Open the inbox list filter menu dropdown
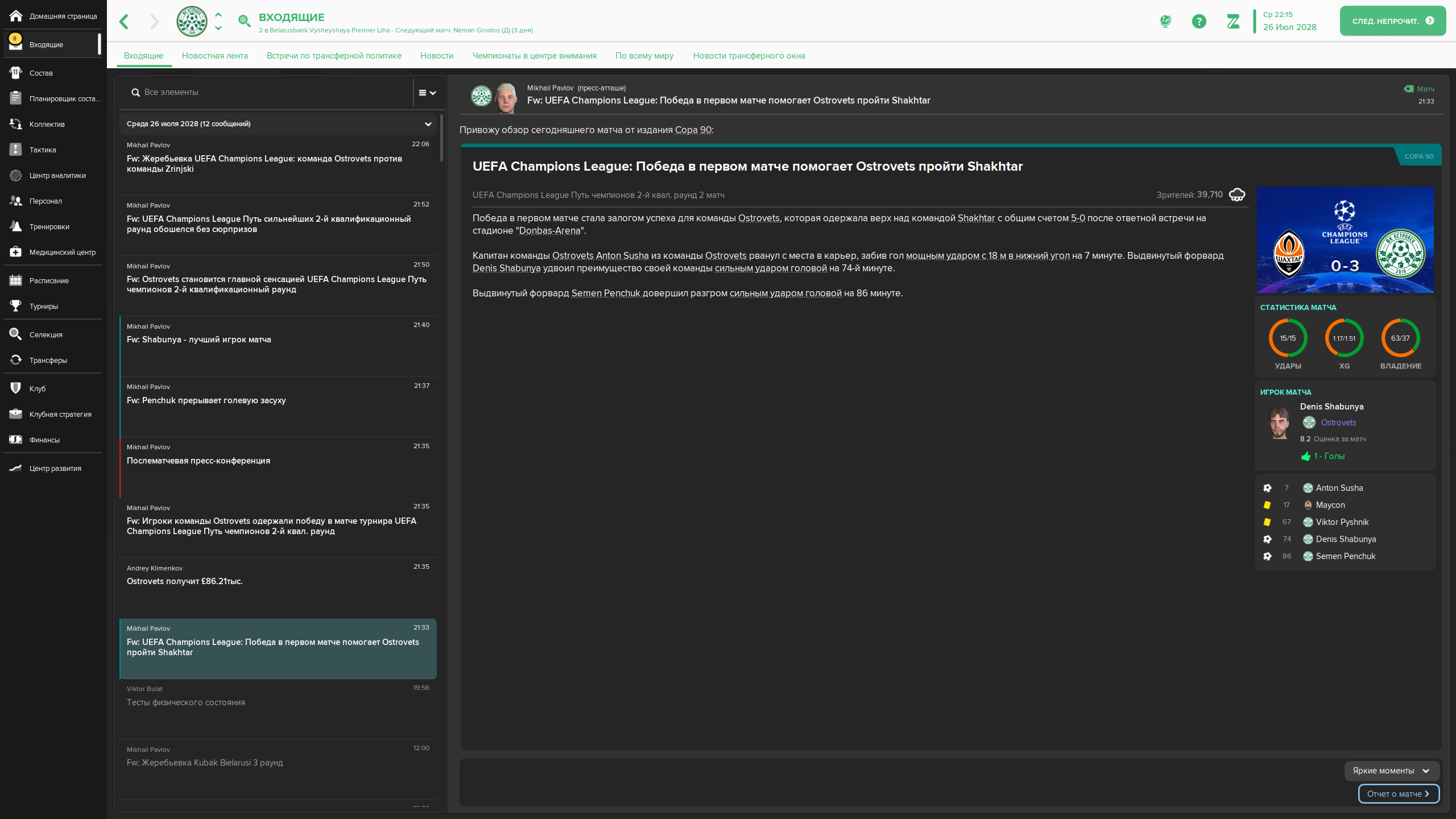Viewport: 1456px width, 819px height. tap(427, 93)
